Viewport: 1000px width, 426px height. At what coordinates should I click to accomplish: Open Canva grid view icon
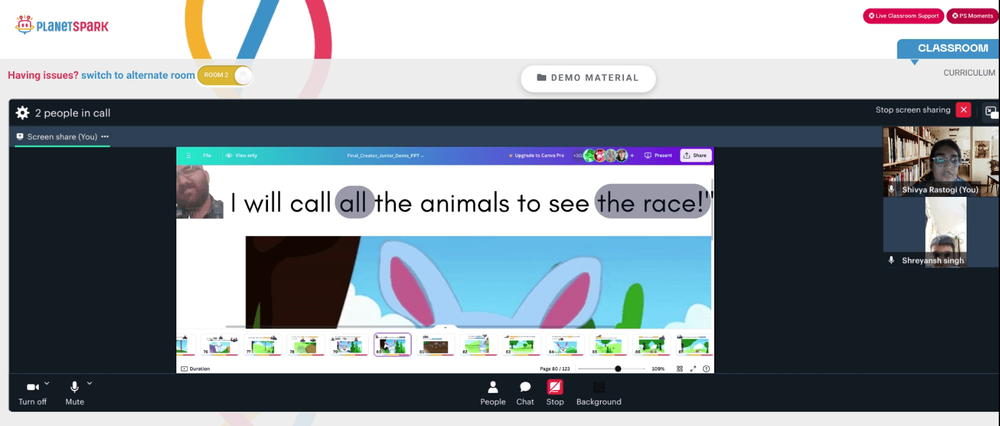tap(680, 369)
